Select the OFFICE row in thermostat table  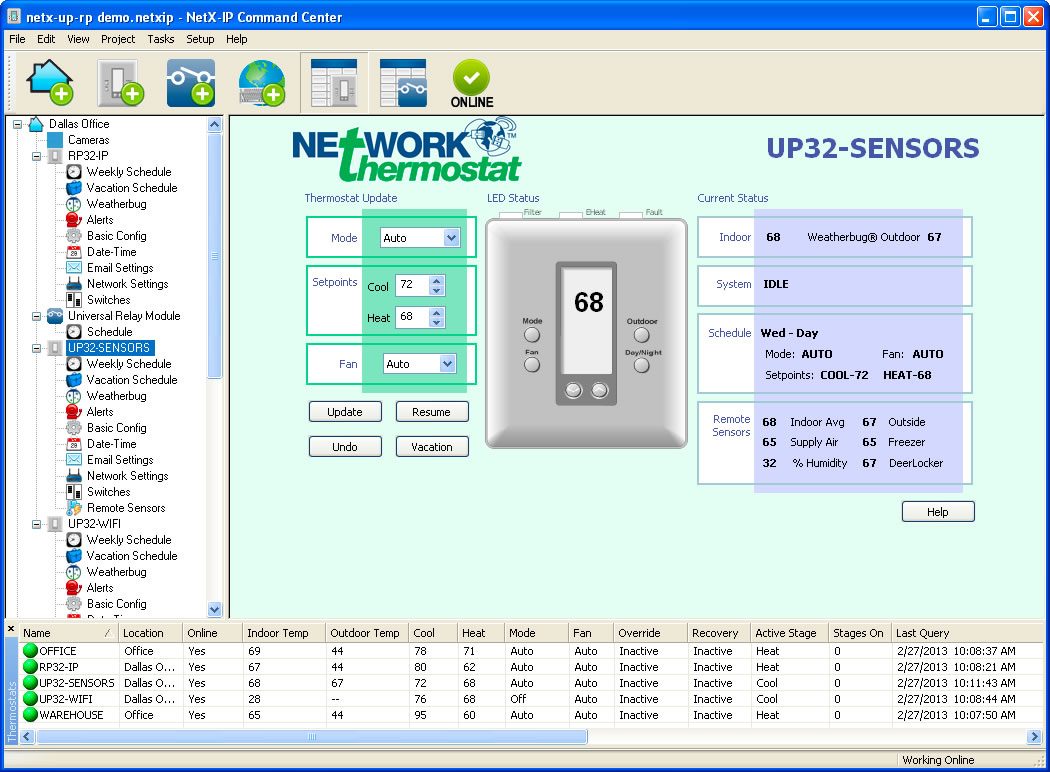coord(531,651)
